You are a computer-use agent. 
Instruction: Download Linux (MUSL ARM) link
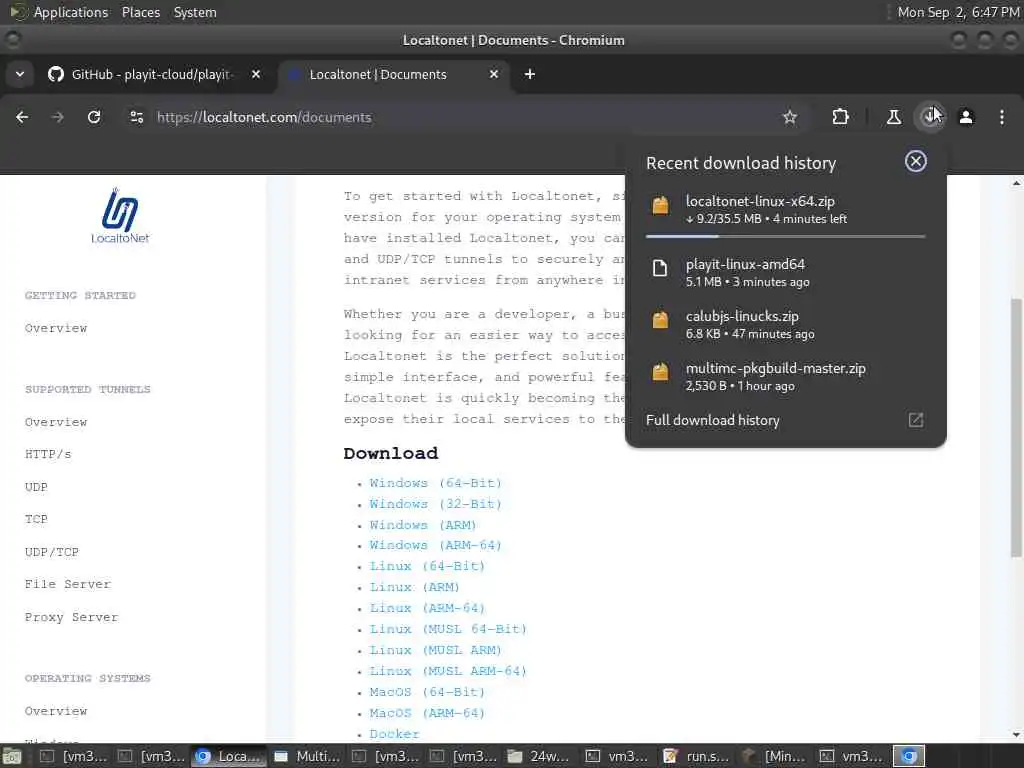click(x=436, y=650)
